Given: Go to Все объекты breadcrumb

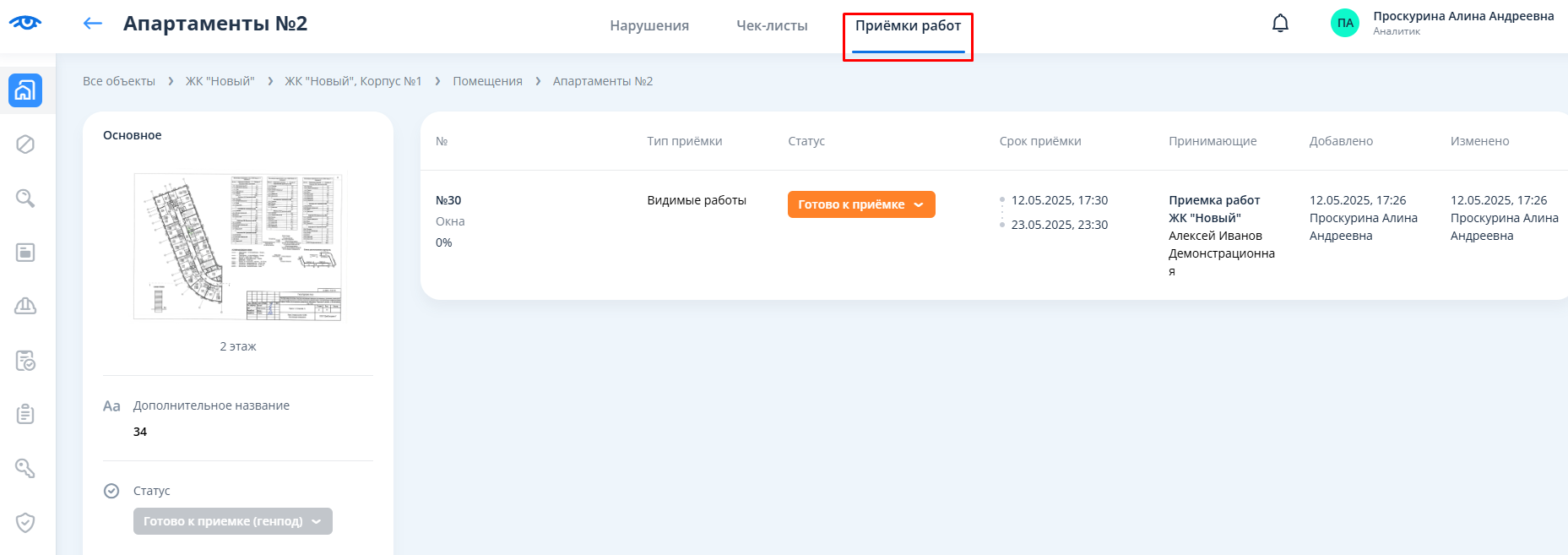Looking at the screenshot, I should 119,81.
